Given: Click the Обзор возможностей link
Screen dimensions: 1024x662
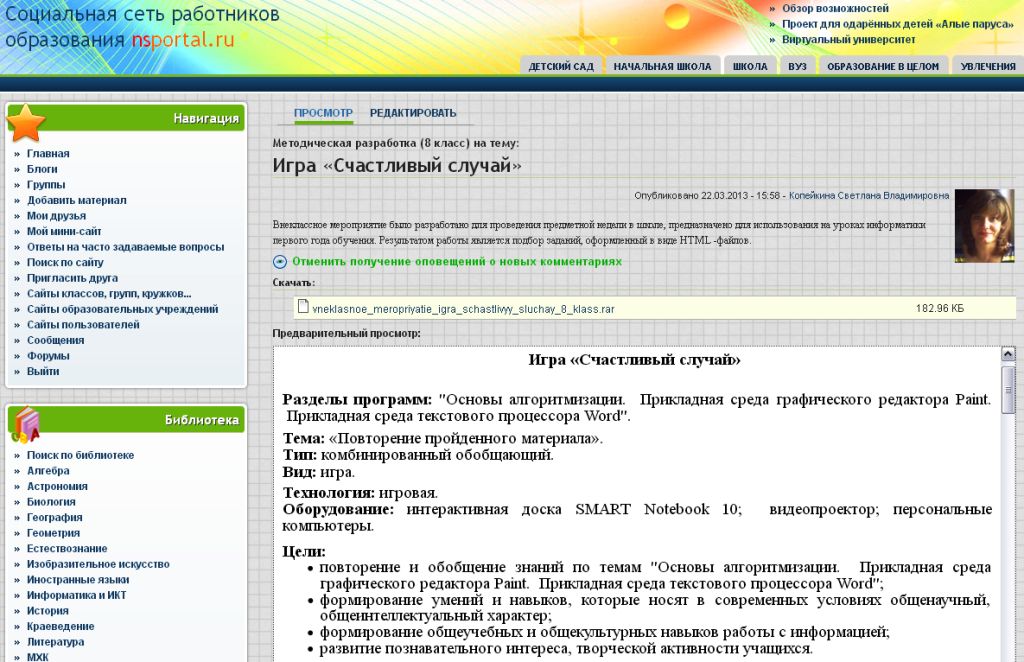Looking at the screenshot, I should 835,8.
